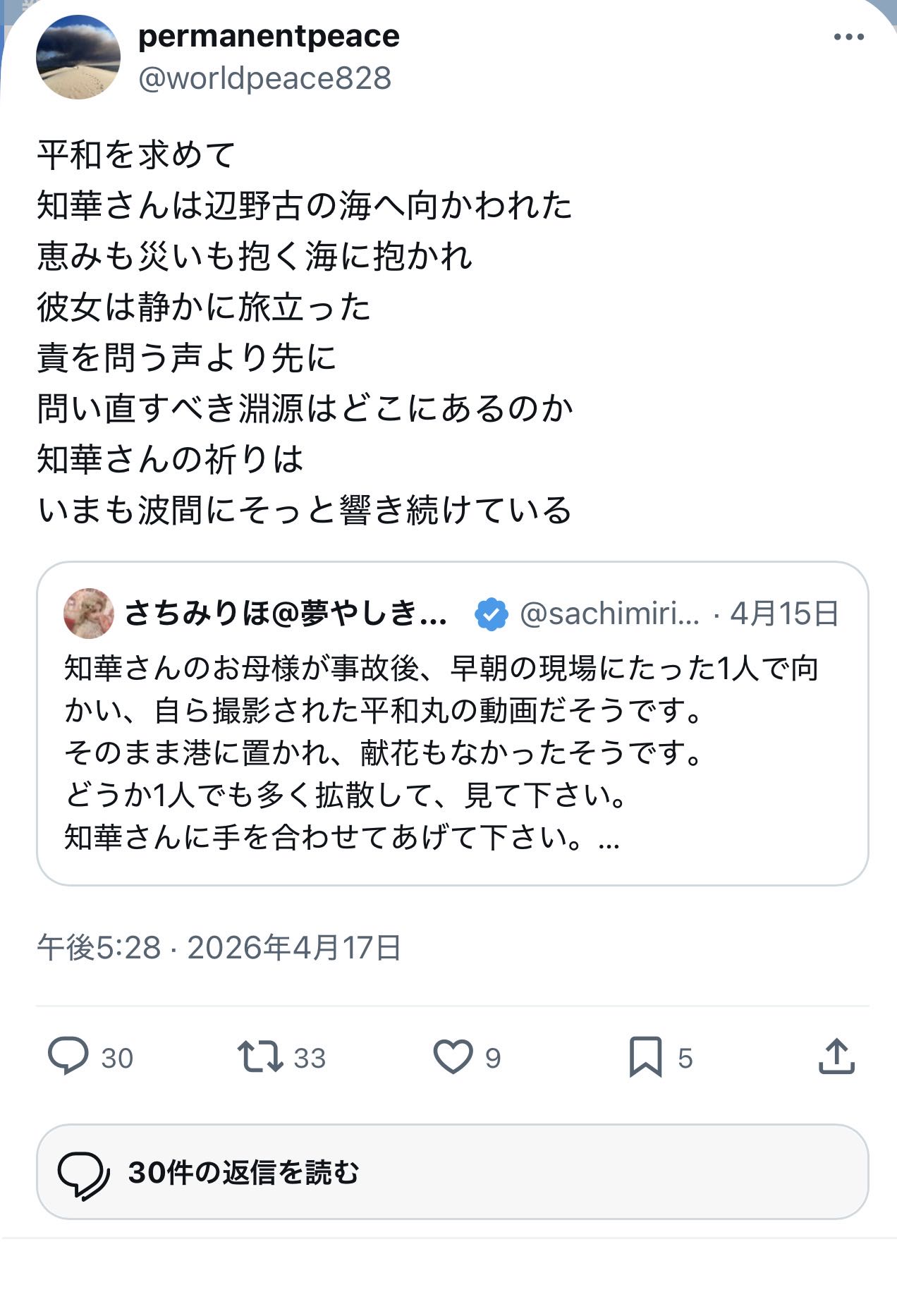897x1316 pixels.
Task: Tap the repost arrows icon
Action: point(260,1056)
